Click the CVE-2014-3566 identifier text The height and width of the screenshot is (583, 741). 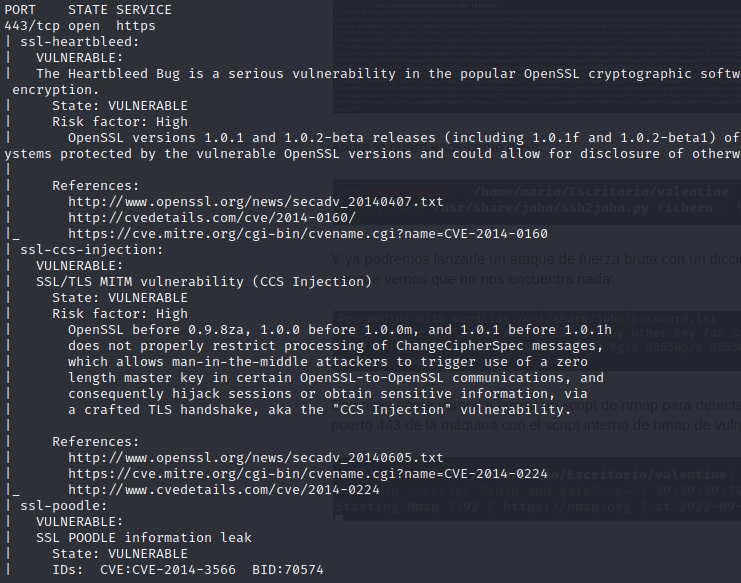tap(184, 570)
